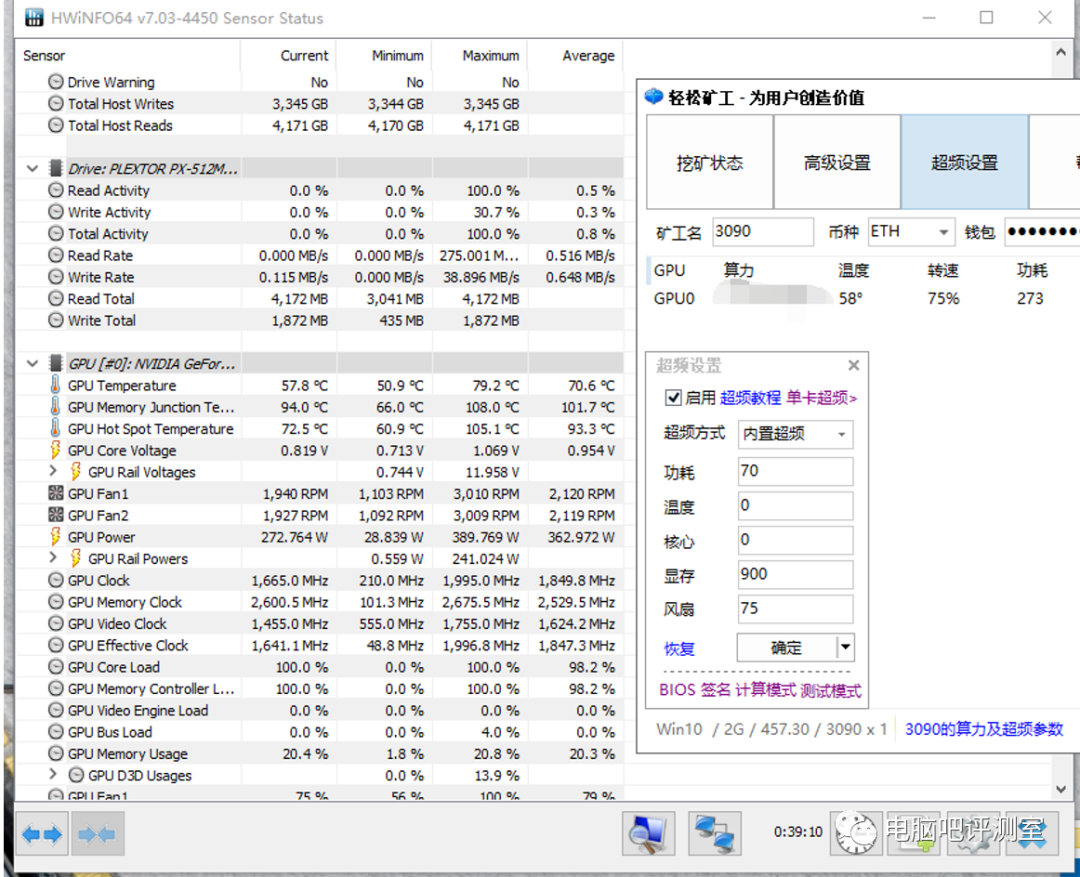Image resolution: width=1080 pixels, height=877 pixels.
Task: Click the fan icon for GPU Fan1 RPM
Action: pos(56,493)
